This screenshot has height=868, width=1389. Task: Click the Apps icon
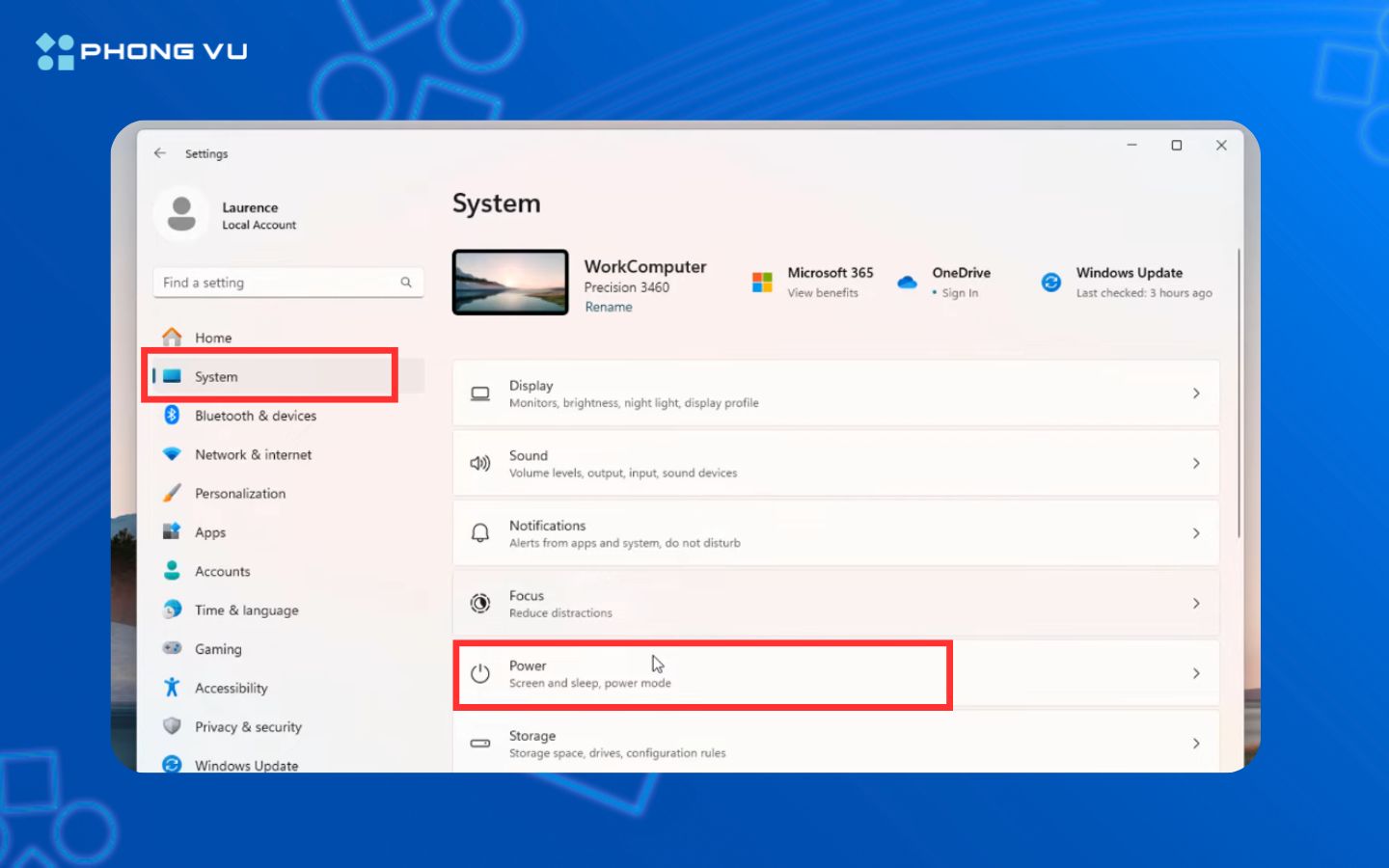click(x=173, y=531)
